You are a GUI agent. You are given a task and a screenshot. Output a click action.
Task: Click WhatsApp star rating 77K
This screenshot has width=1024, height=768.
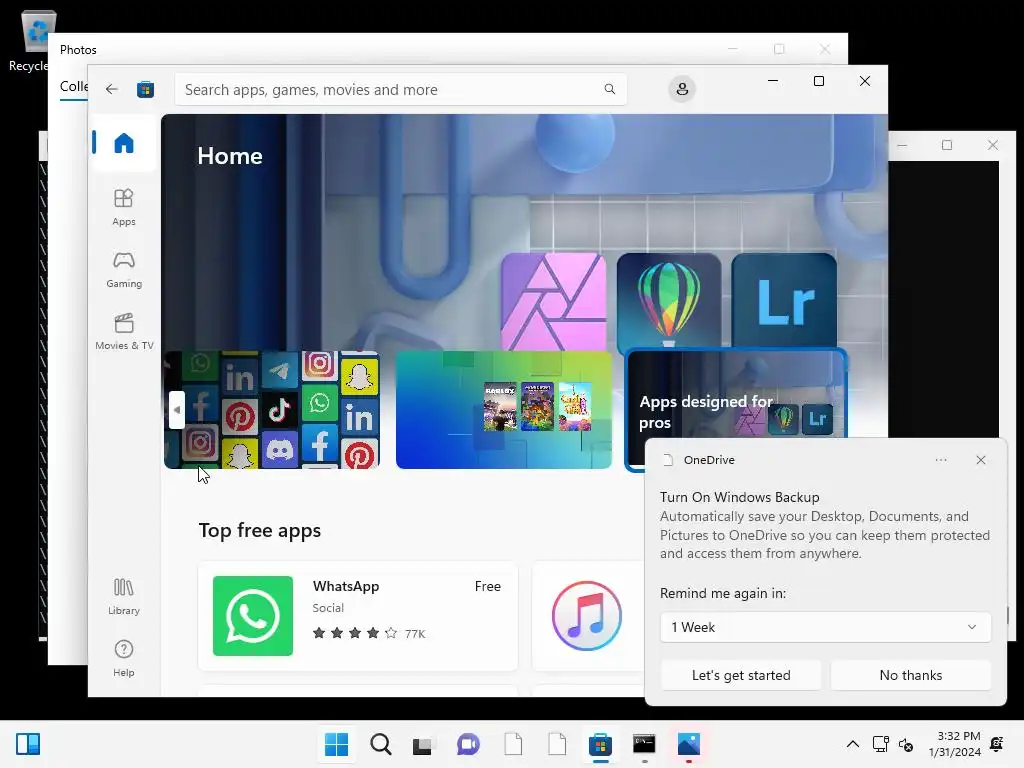pyautogui.click(x=369, y=633)
